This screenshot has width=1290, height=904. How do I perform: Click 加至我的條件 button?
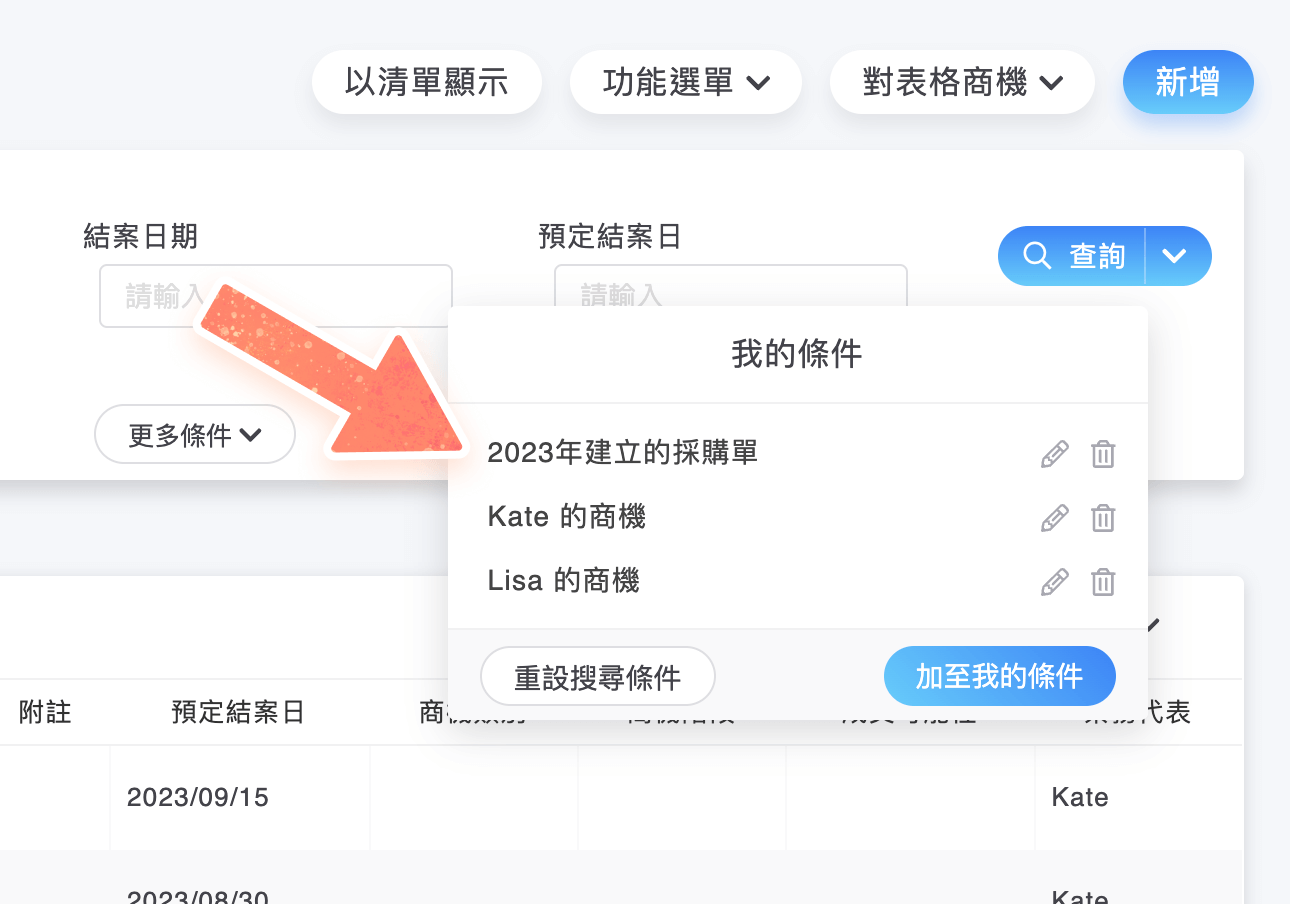(999, 677)
